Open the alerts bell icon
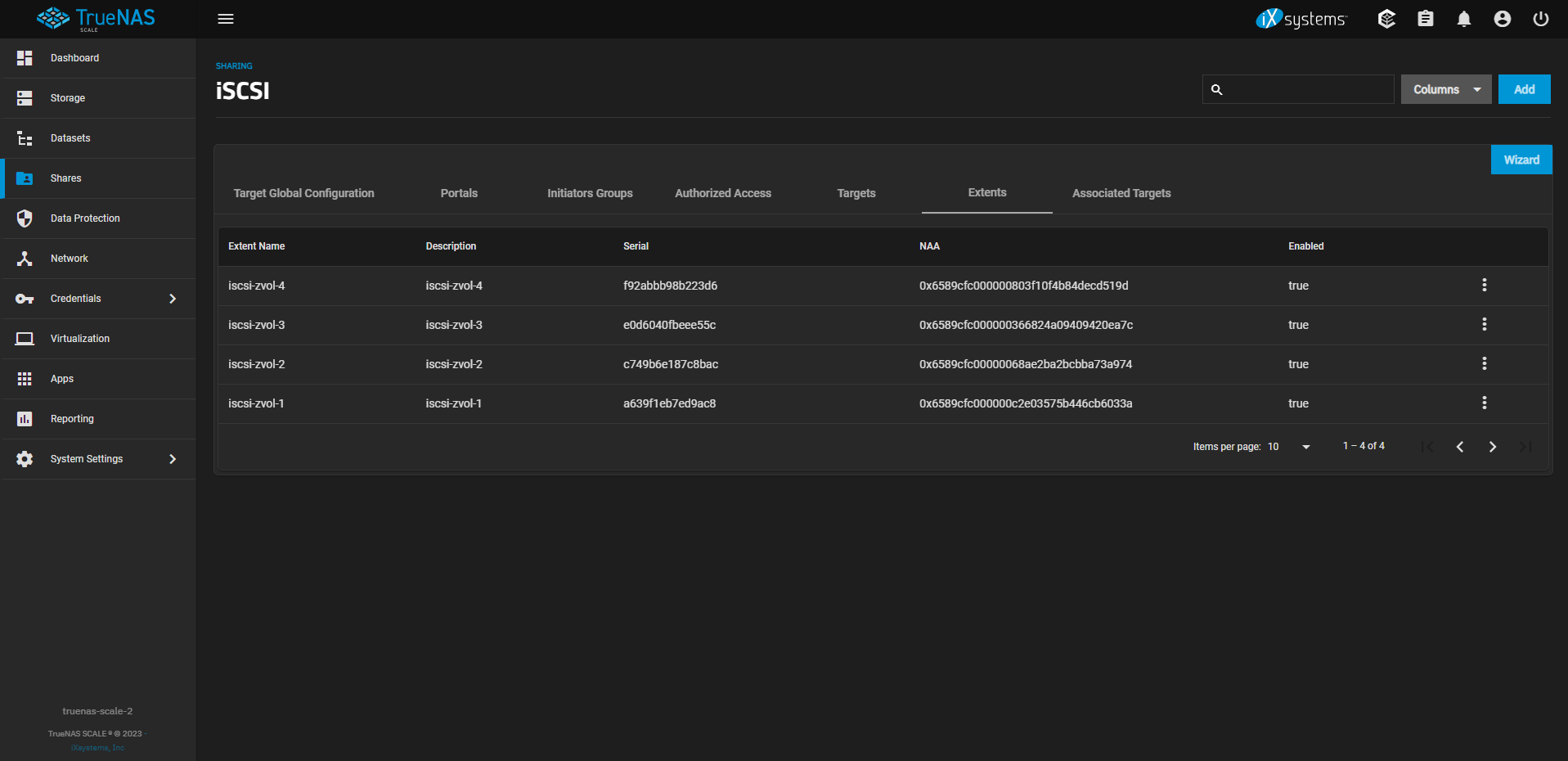The height and width of the screenshot is (761, 1568). [x=1463, y=19]
